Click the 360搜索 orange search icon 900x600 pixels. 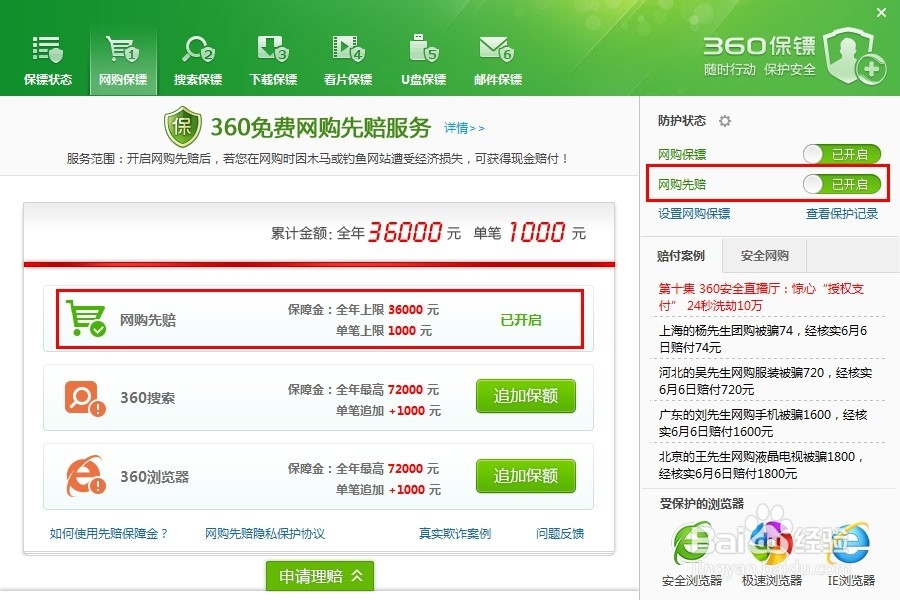point(85,398)
